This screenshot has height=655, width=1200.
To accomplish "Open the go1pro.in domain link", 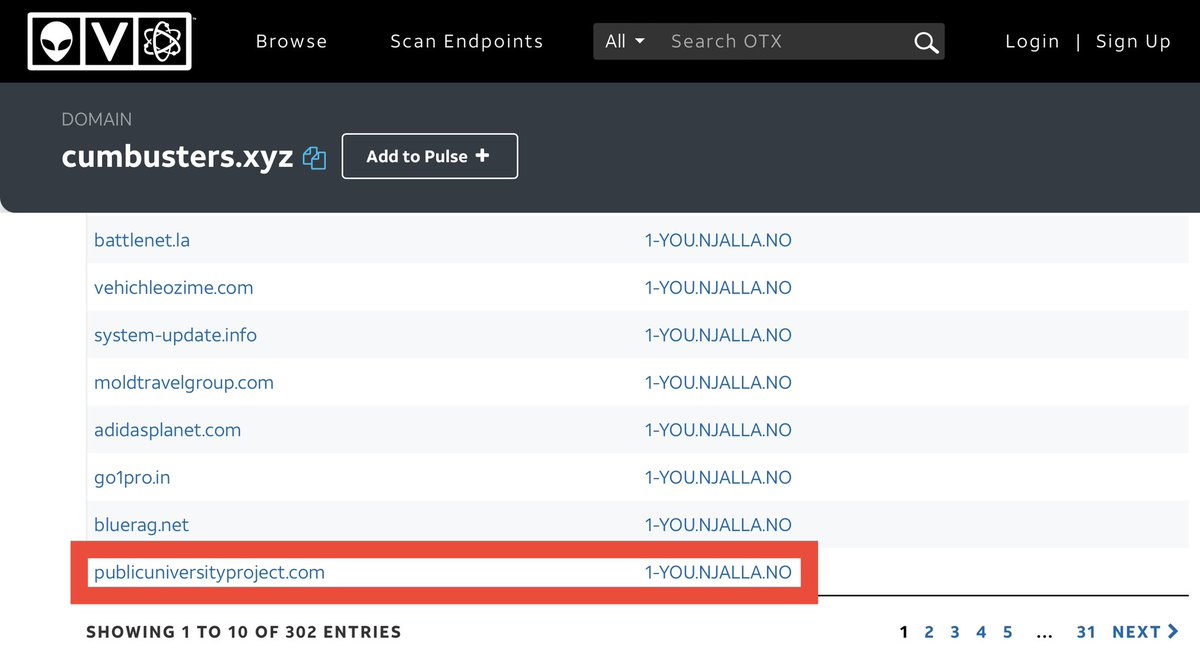I will pos(132,478).
